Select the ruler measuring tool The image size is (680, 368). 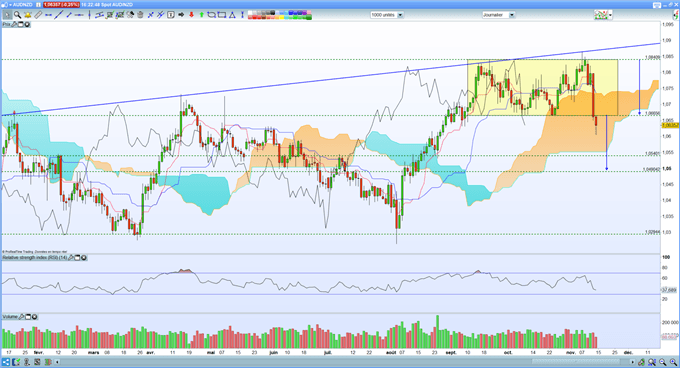[38, 15]
